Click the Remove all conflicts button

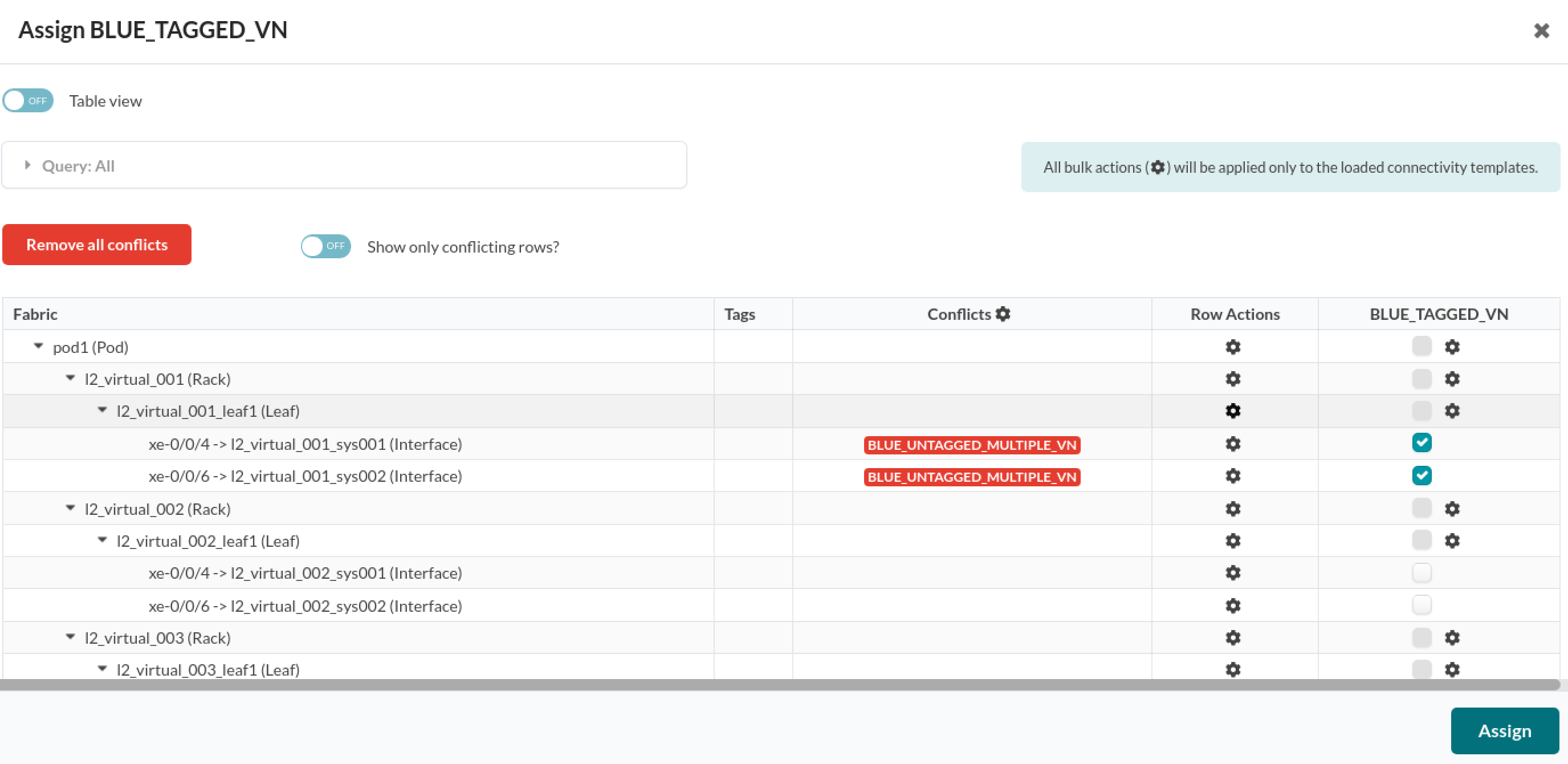97,244
